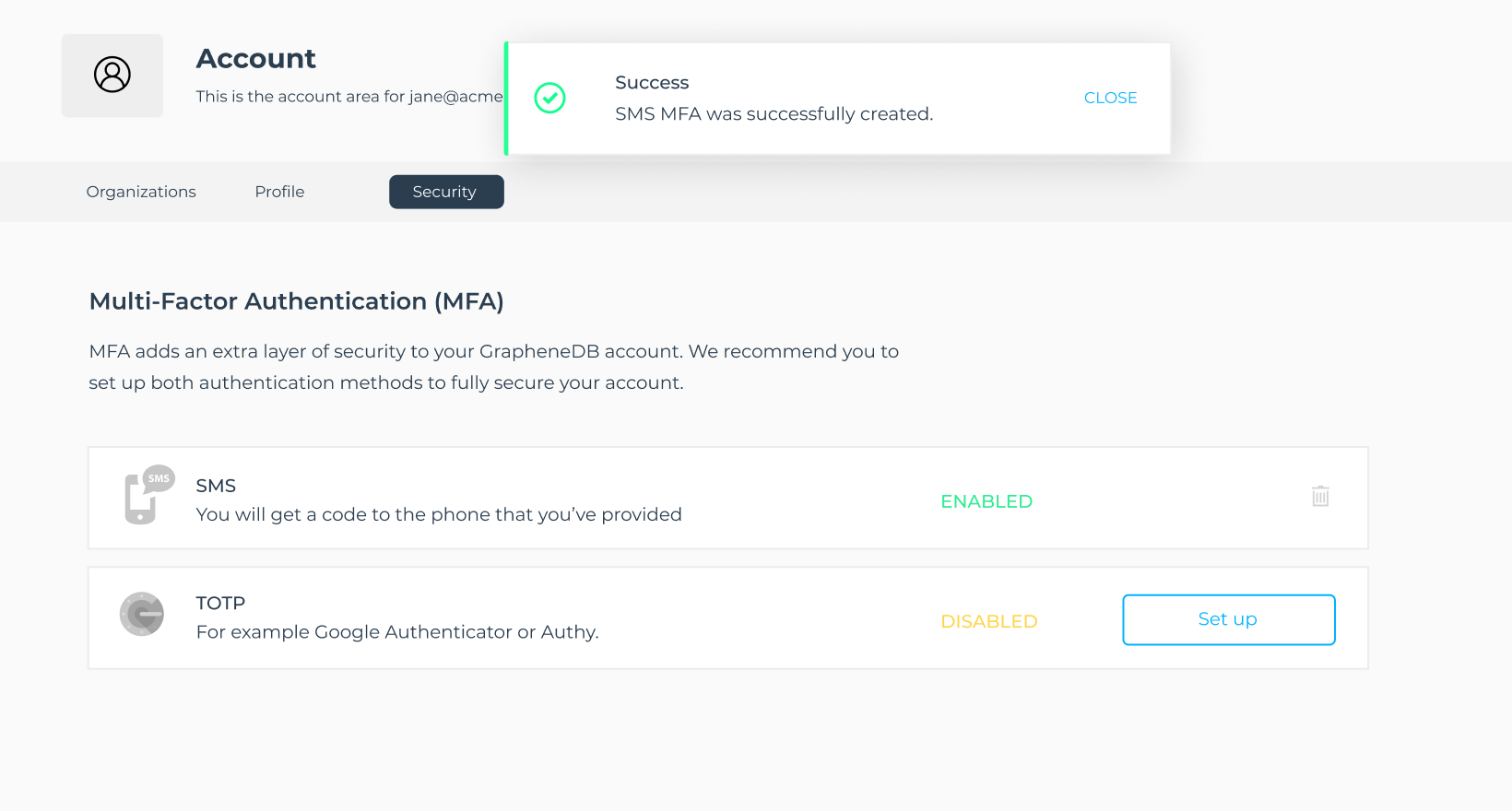Click the 'SMS MFA was successfully created' message

tap(774, 114)
